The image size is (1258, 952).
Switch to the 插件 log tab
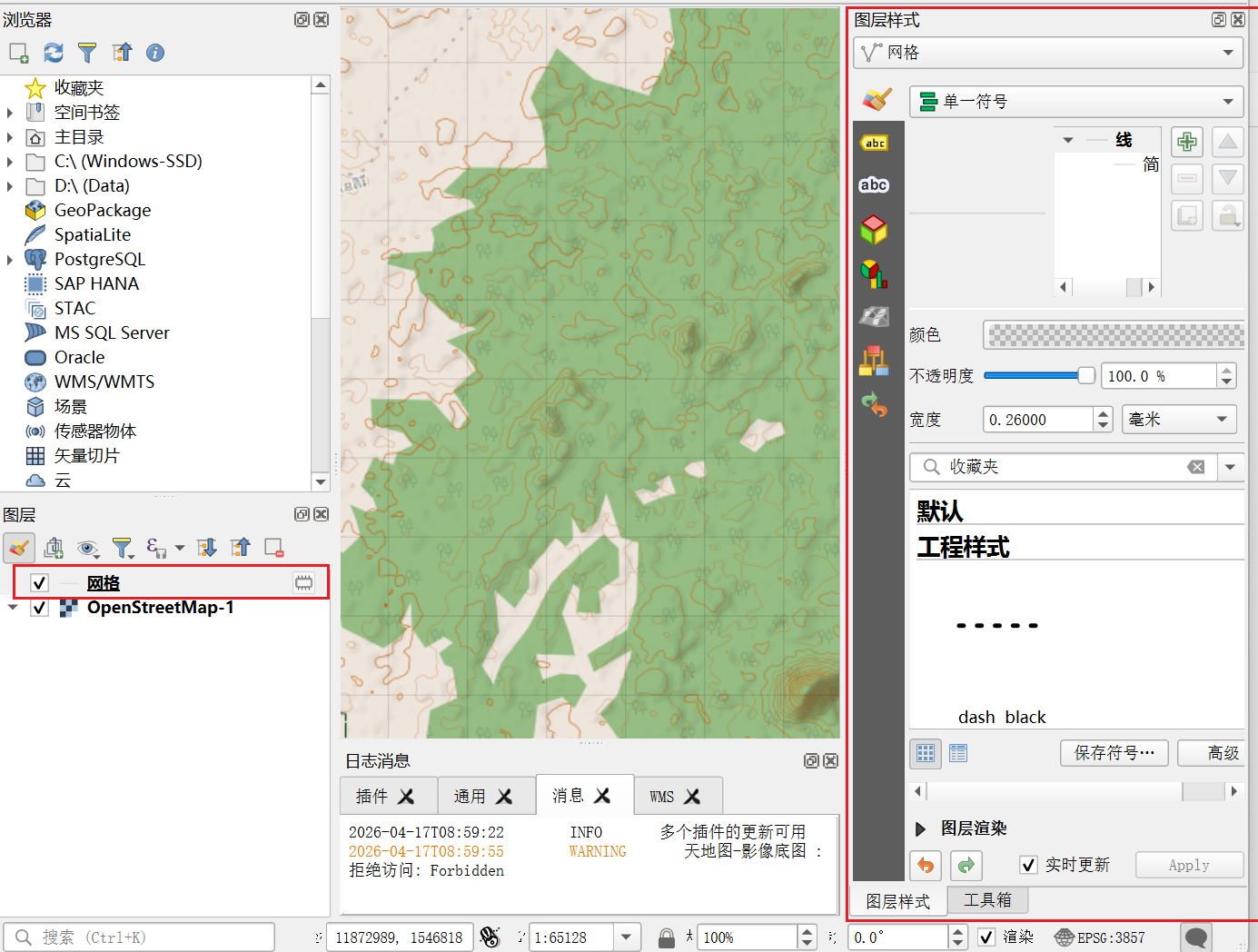tap(386, 797)
